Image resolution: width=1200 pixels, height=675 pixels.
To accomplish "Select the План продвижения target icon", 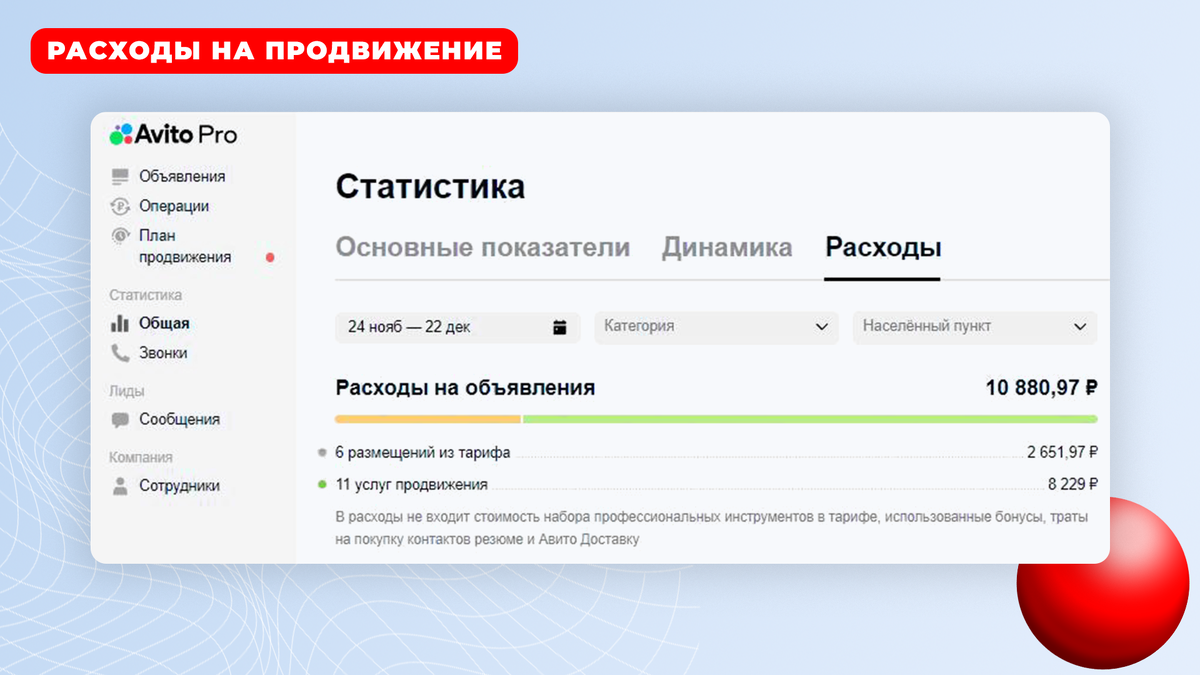I will click(x=120, y=236).
